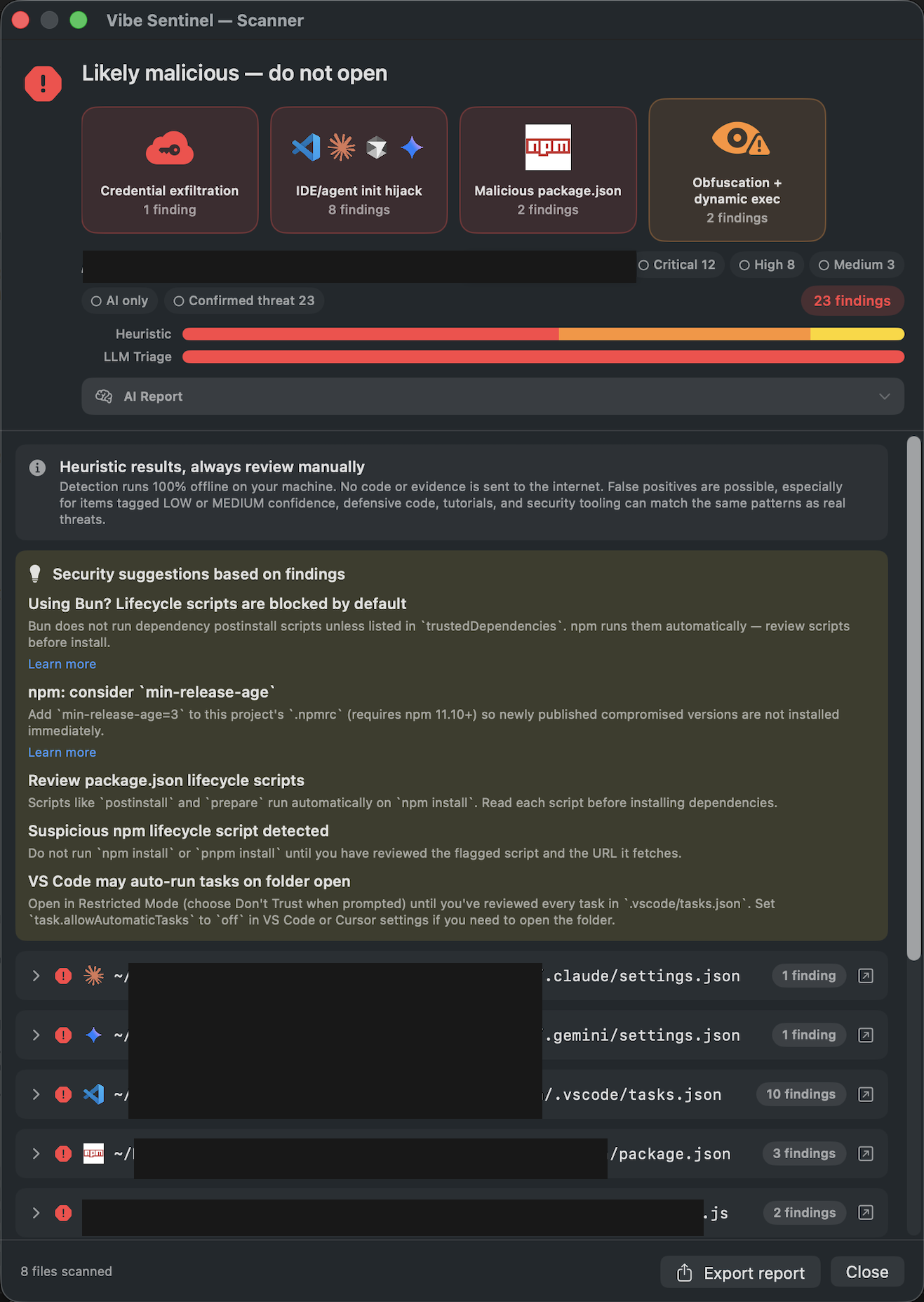This screenshot has height=1302, width=924.
Task: Click the LLM Triage severity bar
Action: pyautogui.click(x=543, y=357)
